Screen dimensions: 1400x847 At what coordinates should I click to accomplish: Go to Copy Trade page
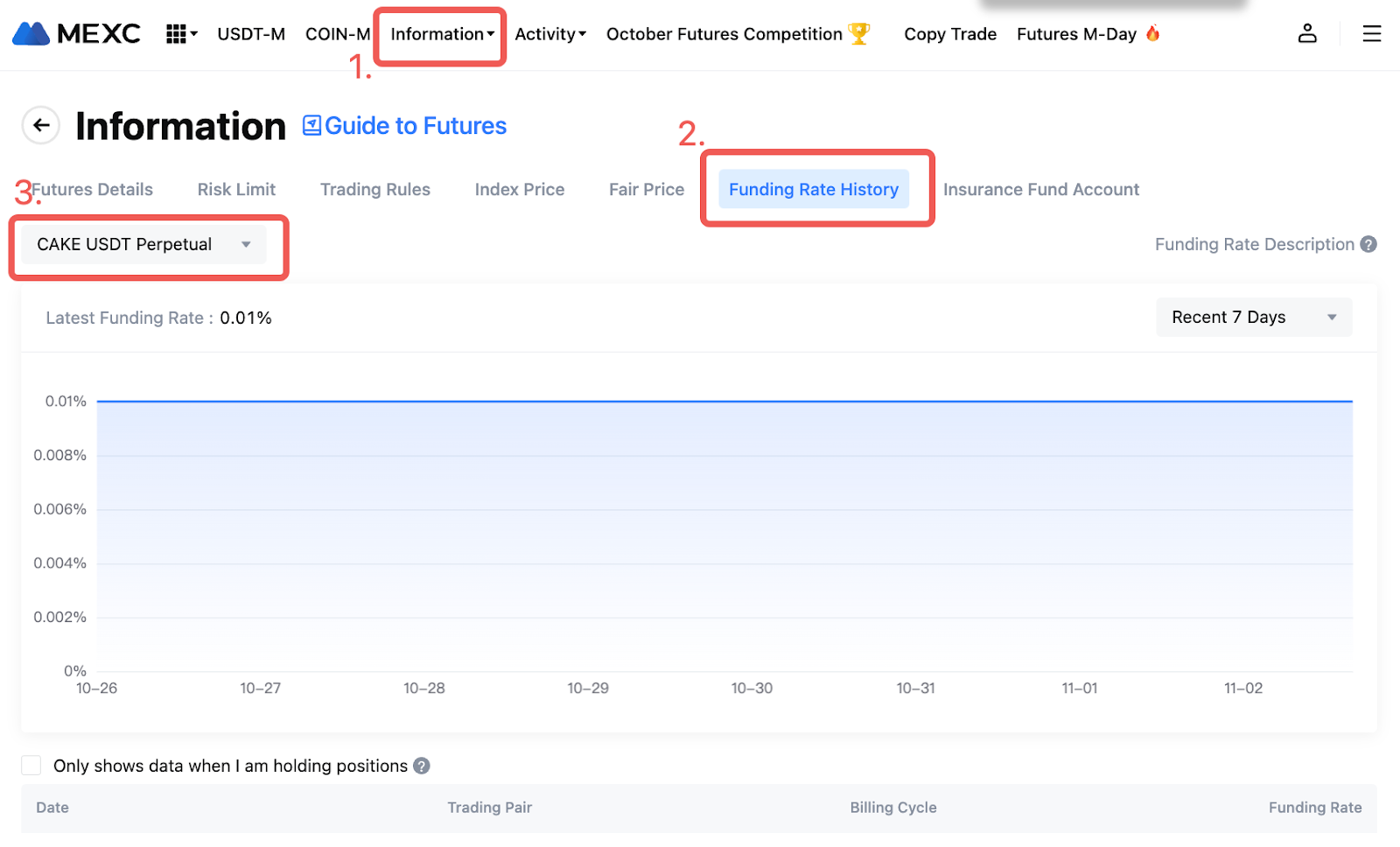[x=949, y=34]
